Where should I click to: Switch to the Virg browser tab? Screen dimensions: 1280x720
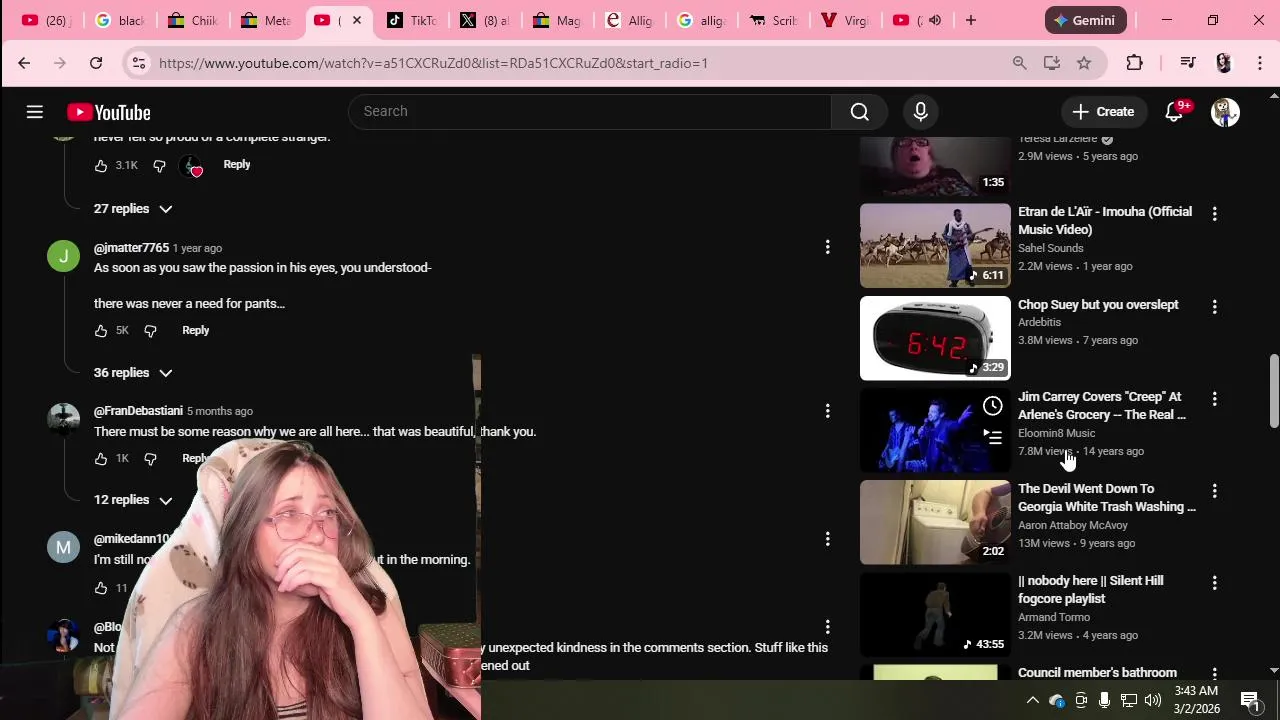tap(845, 20)
